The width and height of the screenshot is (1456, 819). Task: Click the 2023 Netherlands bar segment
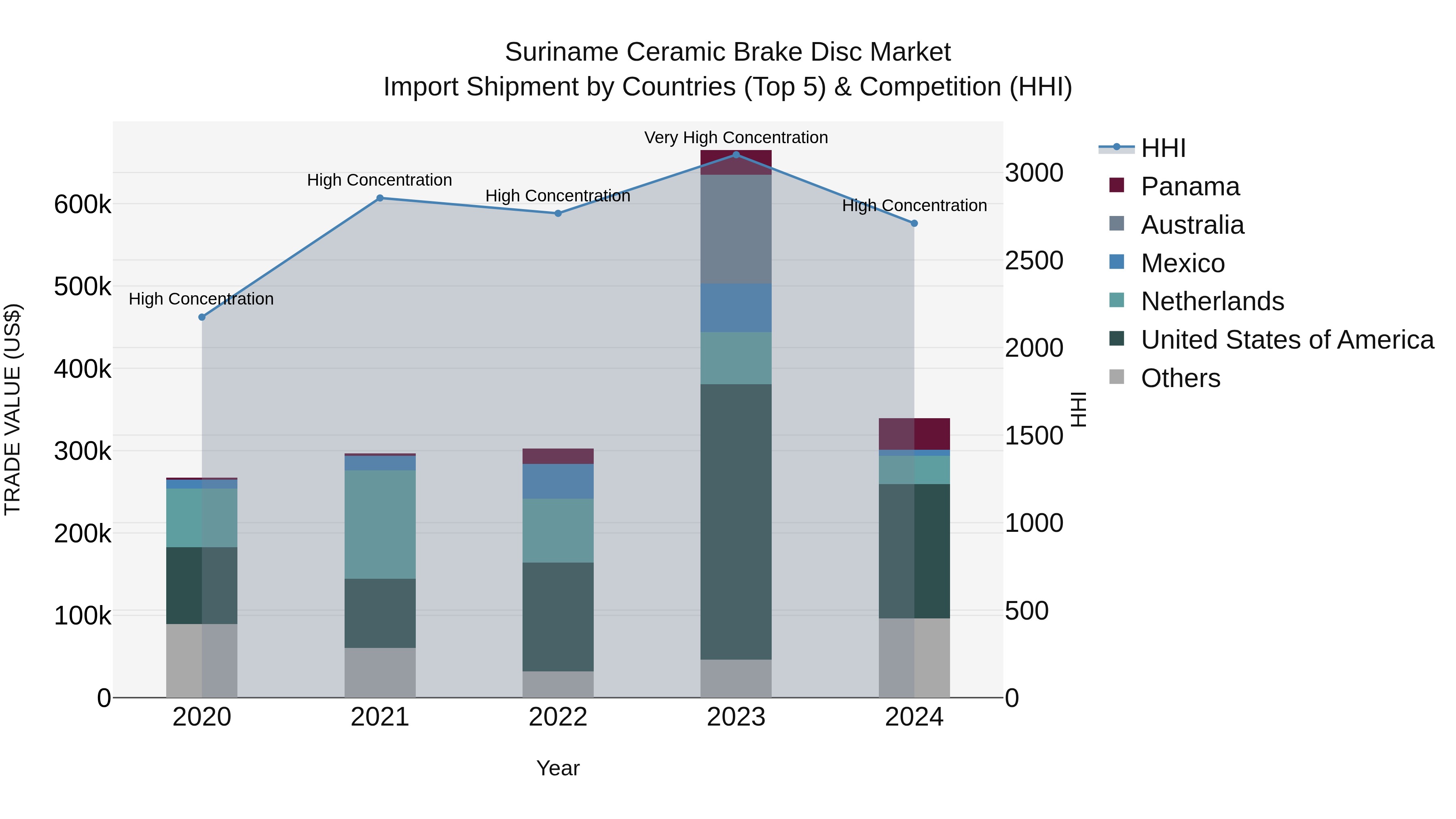736,358
